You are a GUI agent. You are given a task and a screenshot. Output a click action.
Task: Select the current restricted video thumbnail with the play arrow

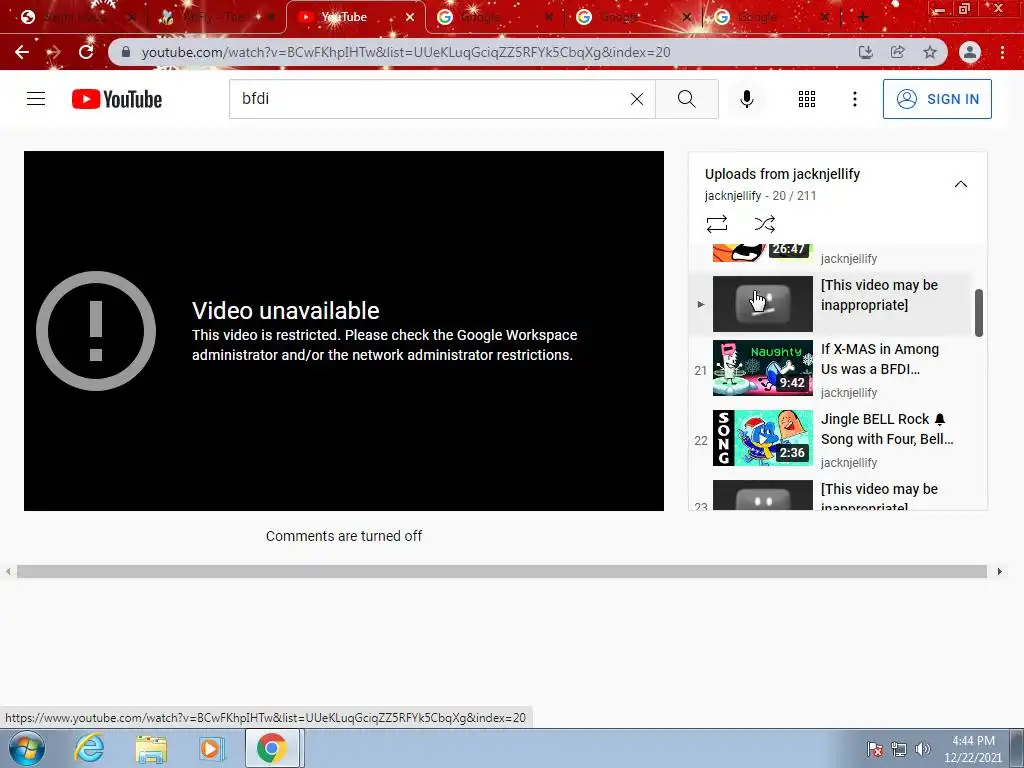pos(763,304)
